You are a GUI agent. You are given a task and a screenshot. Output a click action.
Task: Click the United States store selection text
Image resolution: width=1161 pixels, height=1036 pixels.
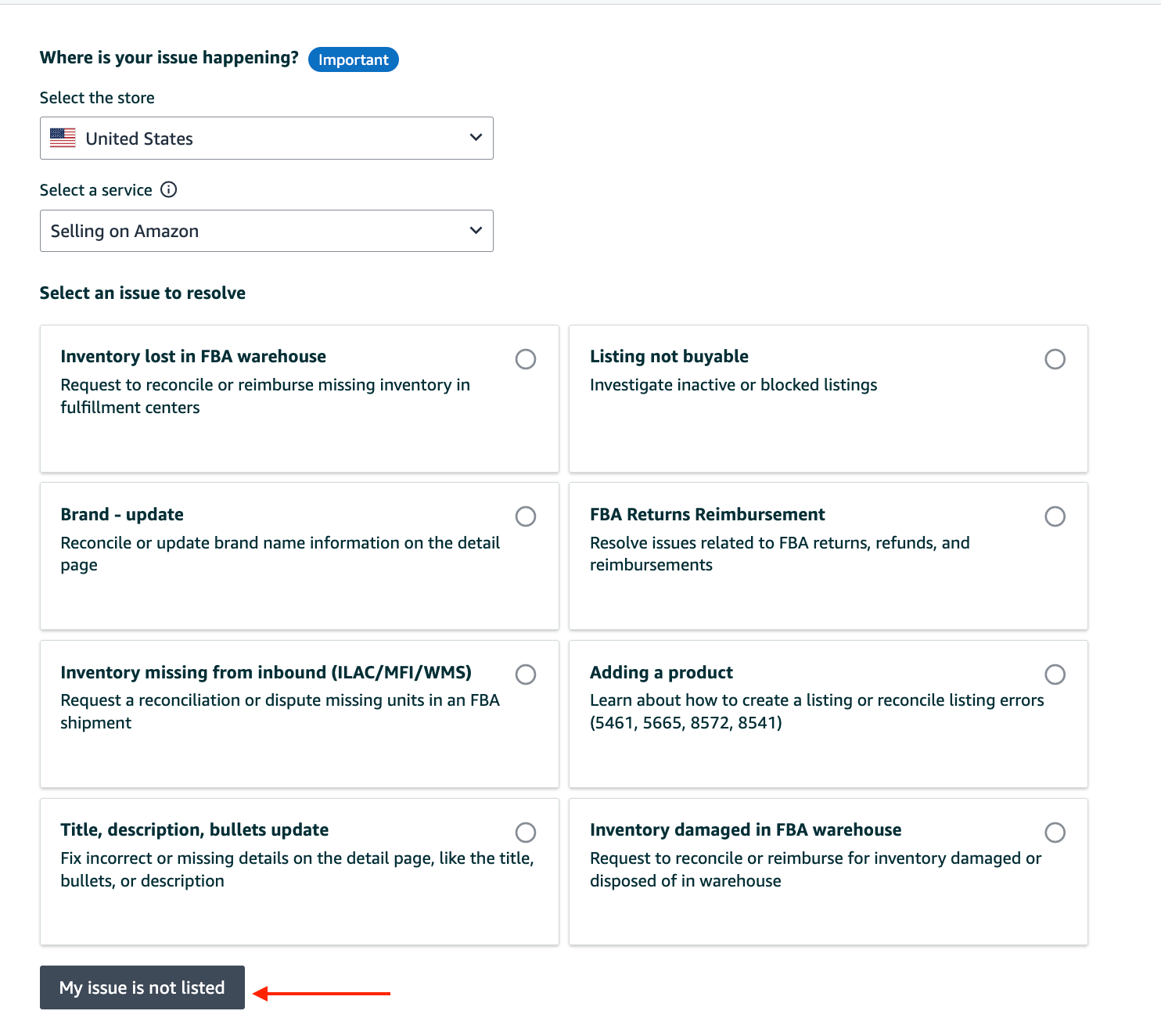139,138
